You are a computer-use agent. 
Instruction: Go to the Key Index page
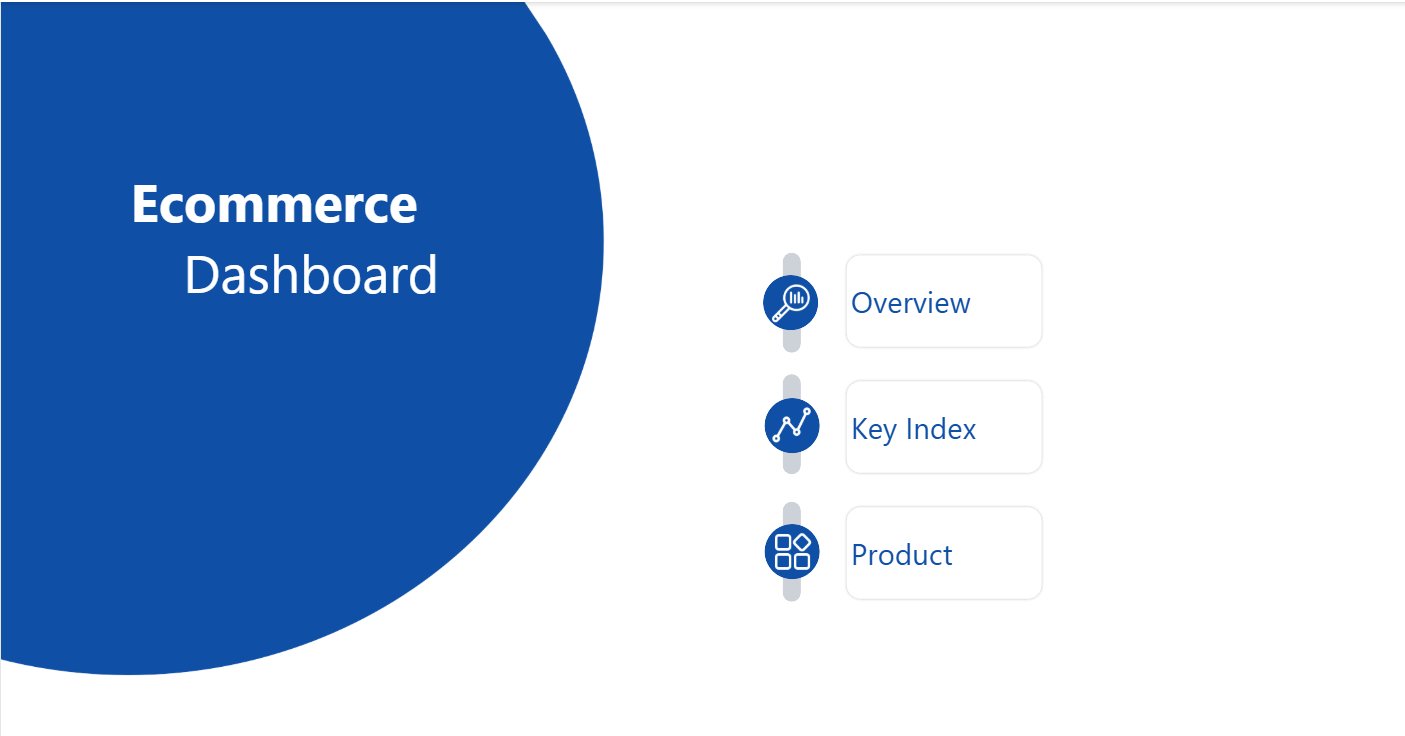(x=943, y=427)
